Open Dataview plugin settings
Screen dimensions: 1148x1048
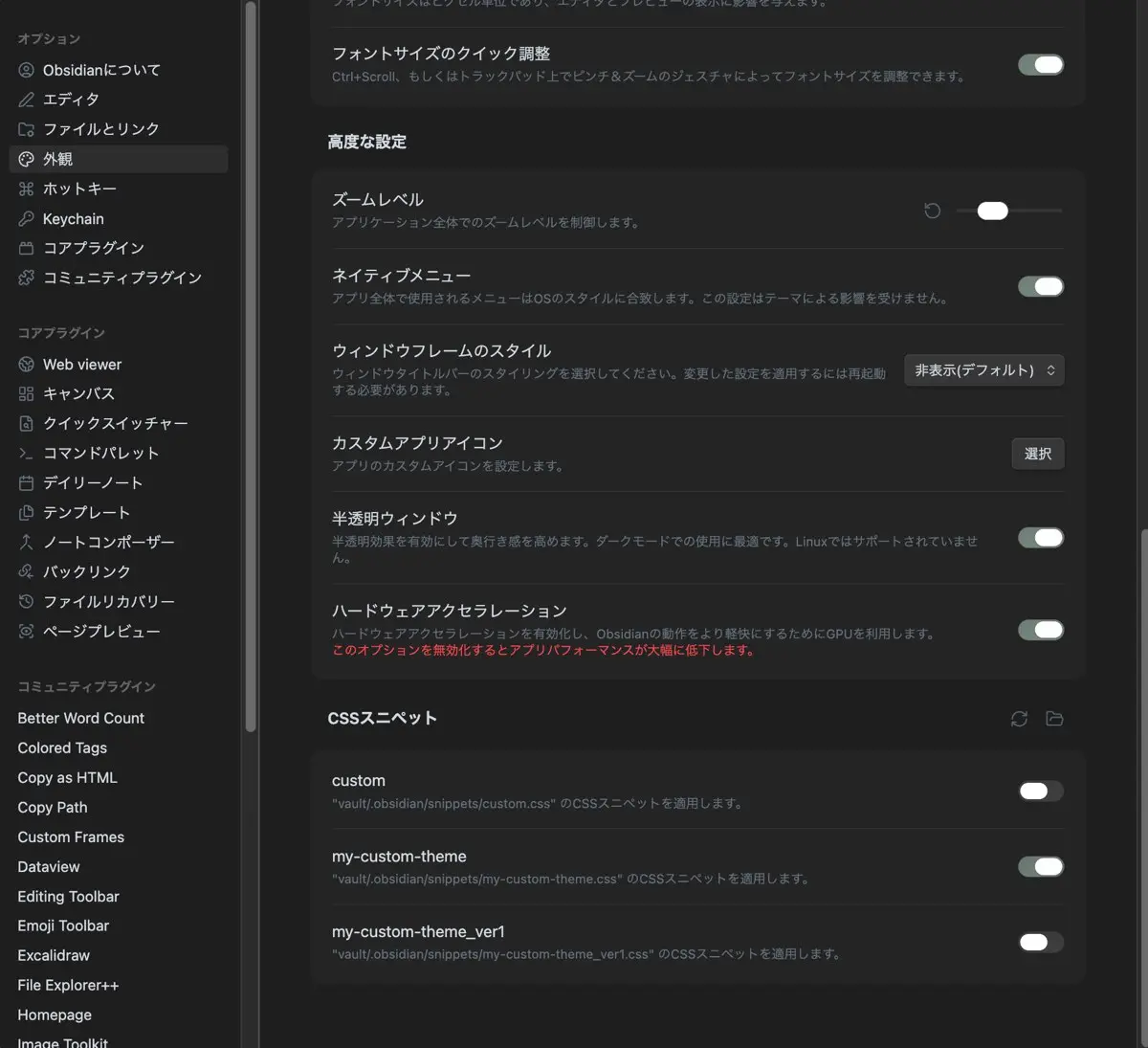click(x=119, y=866)
